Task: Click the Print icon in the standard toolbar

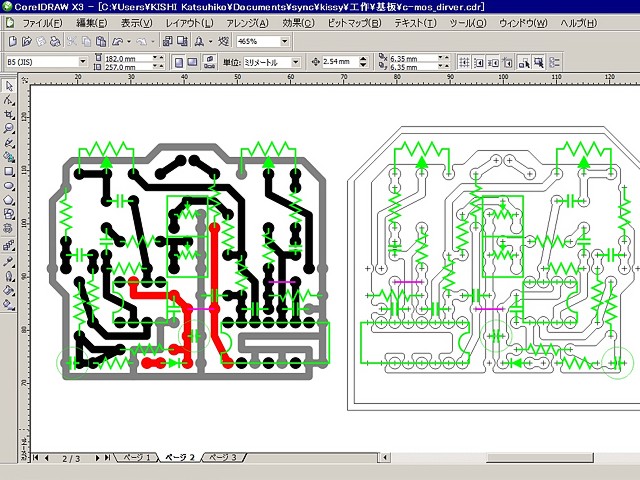Action: point(55,41)
